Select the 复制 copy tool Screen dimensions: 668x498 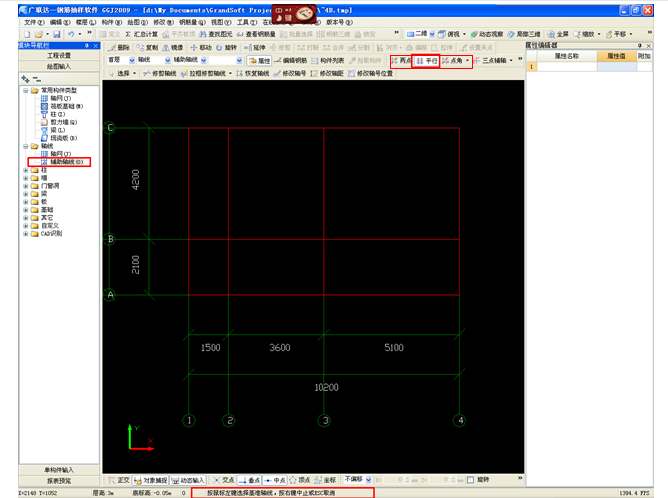[x=147, y=48]
